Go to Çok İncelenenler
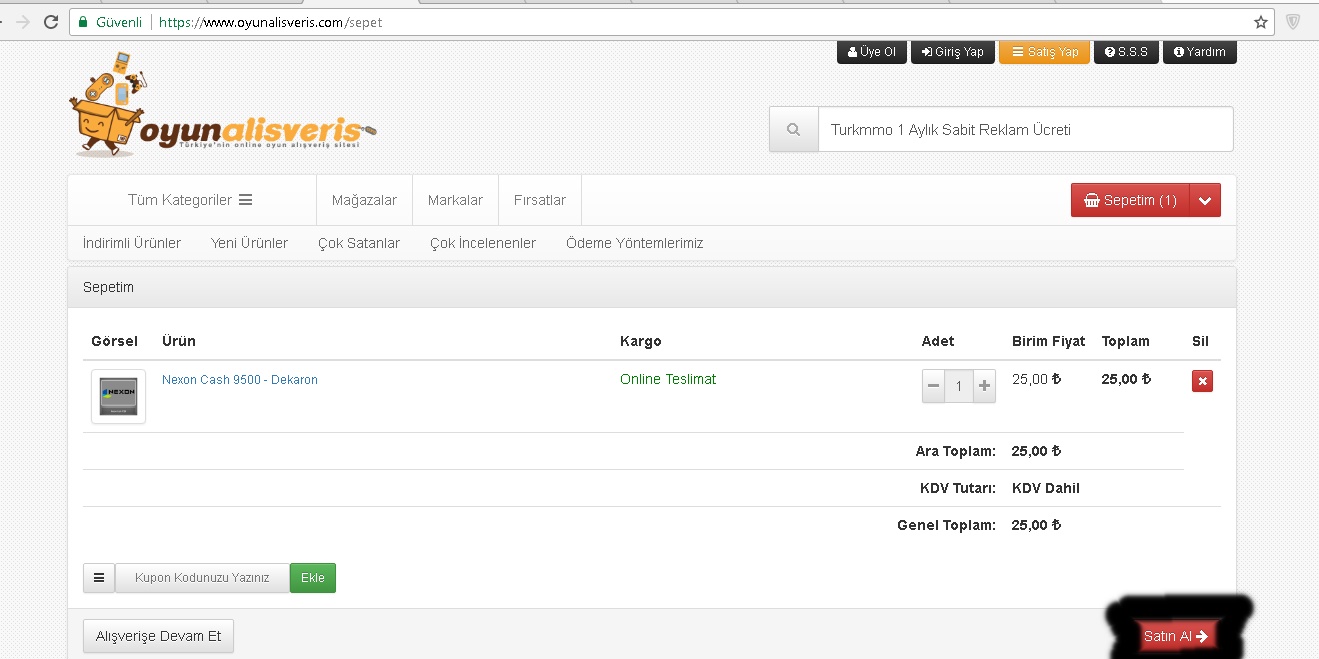 [483, 243]
